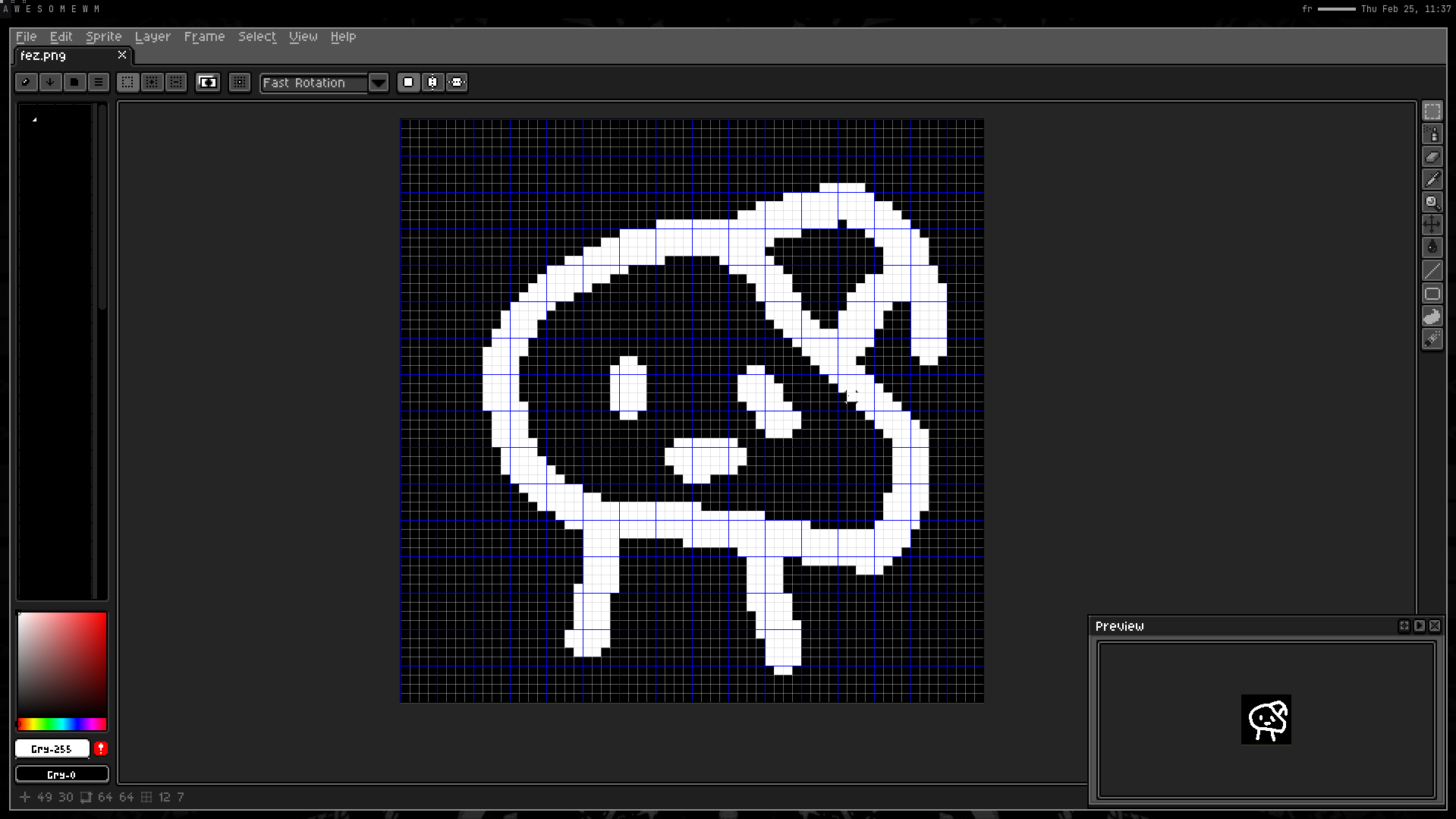Open the Frame menu

coord(204,36)
